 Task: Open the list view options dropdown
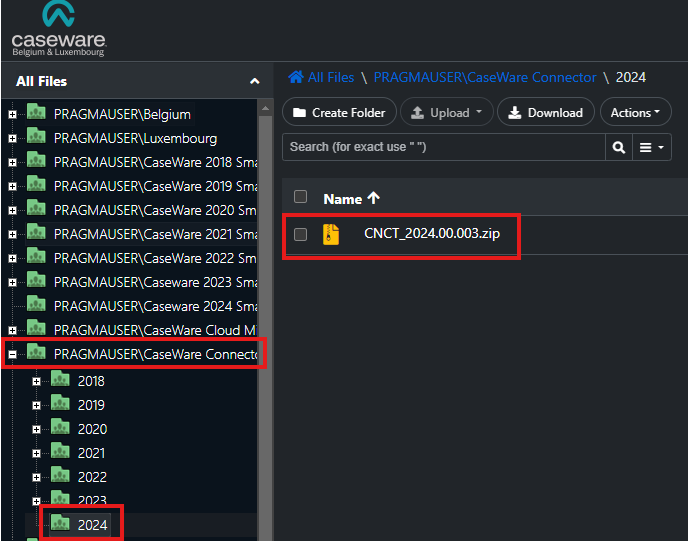(652, 147)
